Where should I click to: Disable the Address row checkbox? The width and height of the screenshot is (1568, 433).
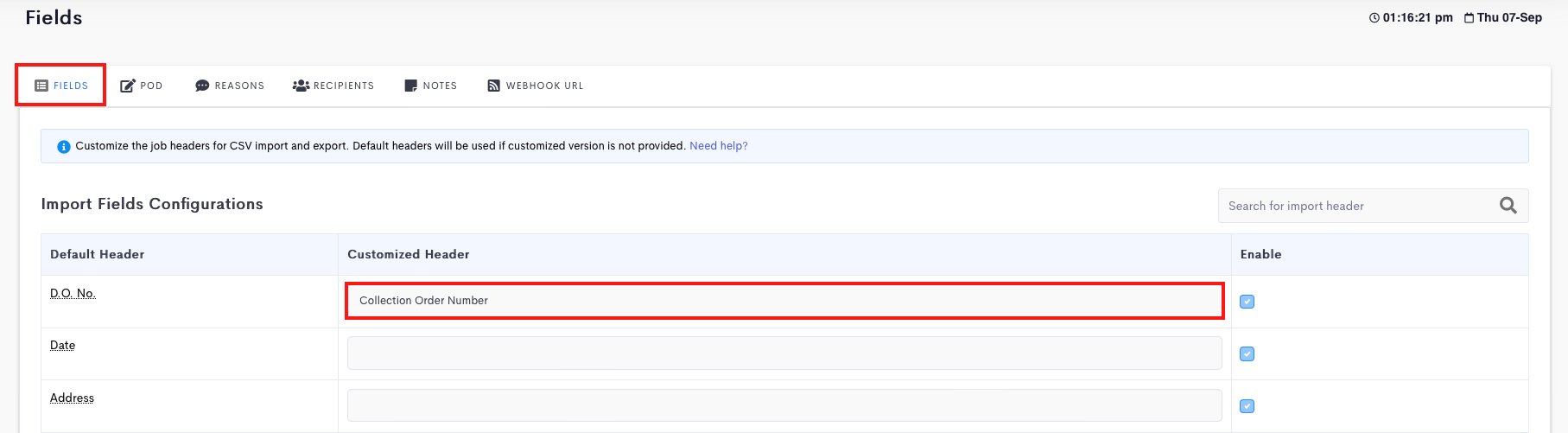click(1247, 406)
